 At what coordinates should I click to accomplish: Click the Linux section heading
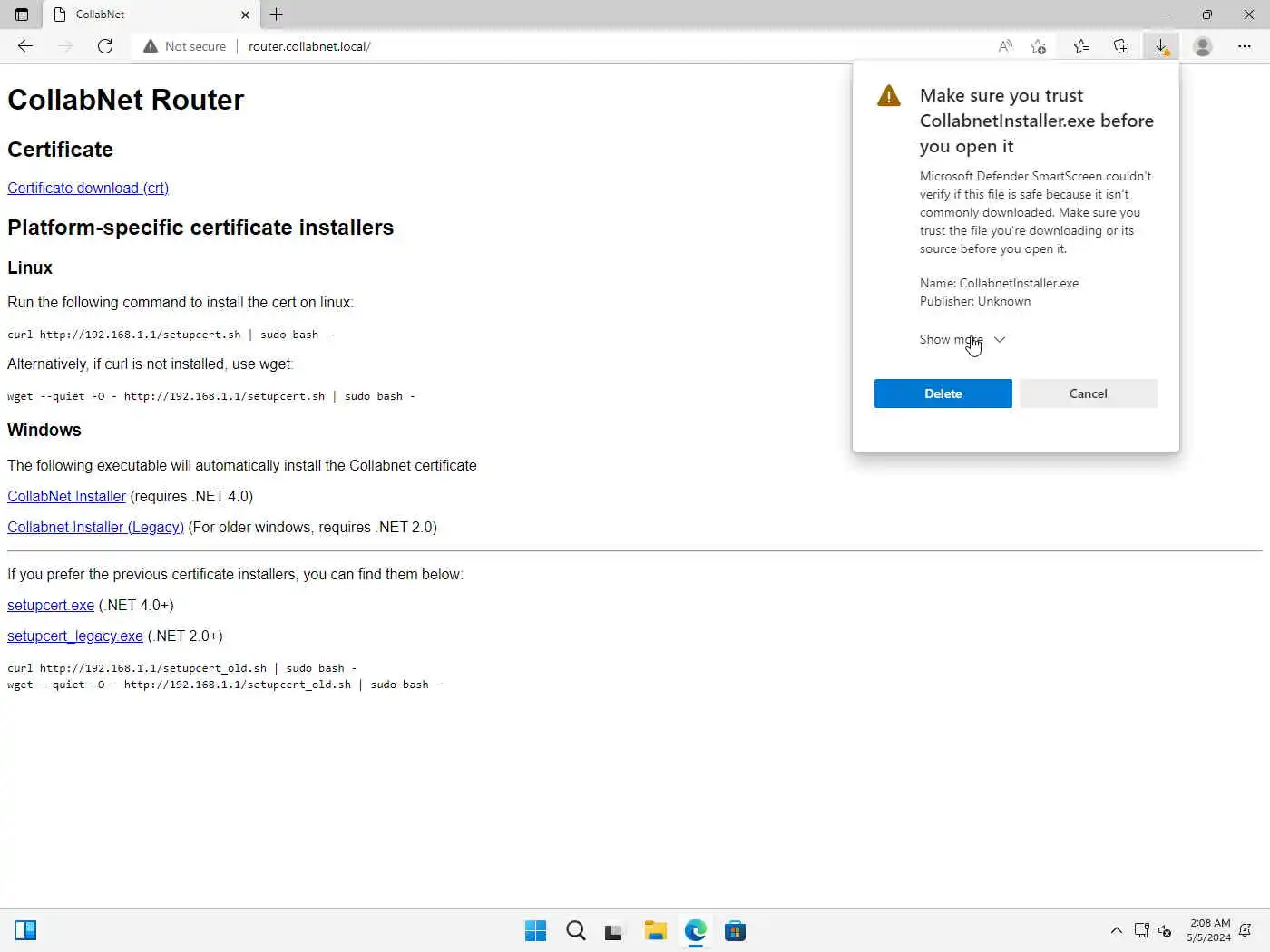point(30,268)
